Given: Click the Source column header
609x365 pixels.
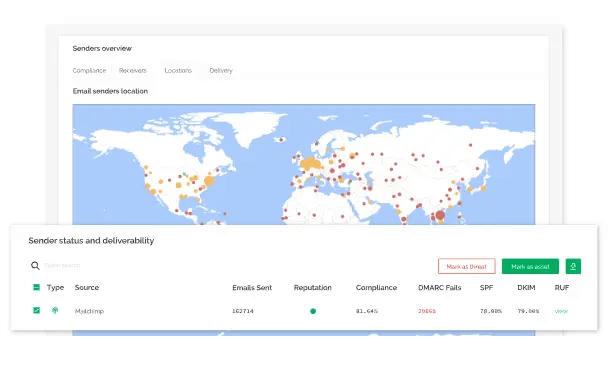Looking at the screenshot, I should pyautogui.click(x=87, y=288).
